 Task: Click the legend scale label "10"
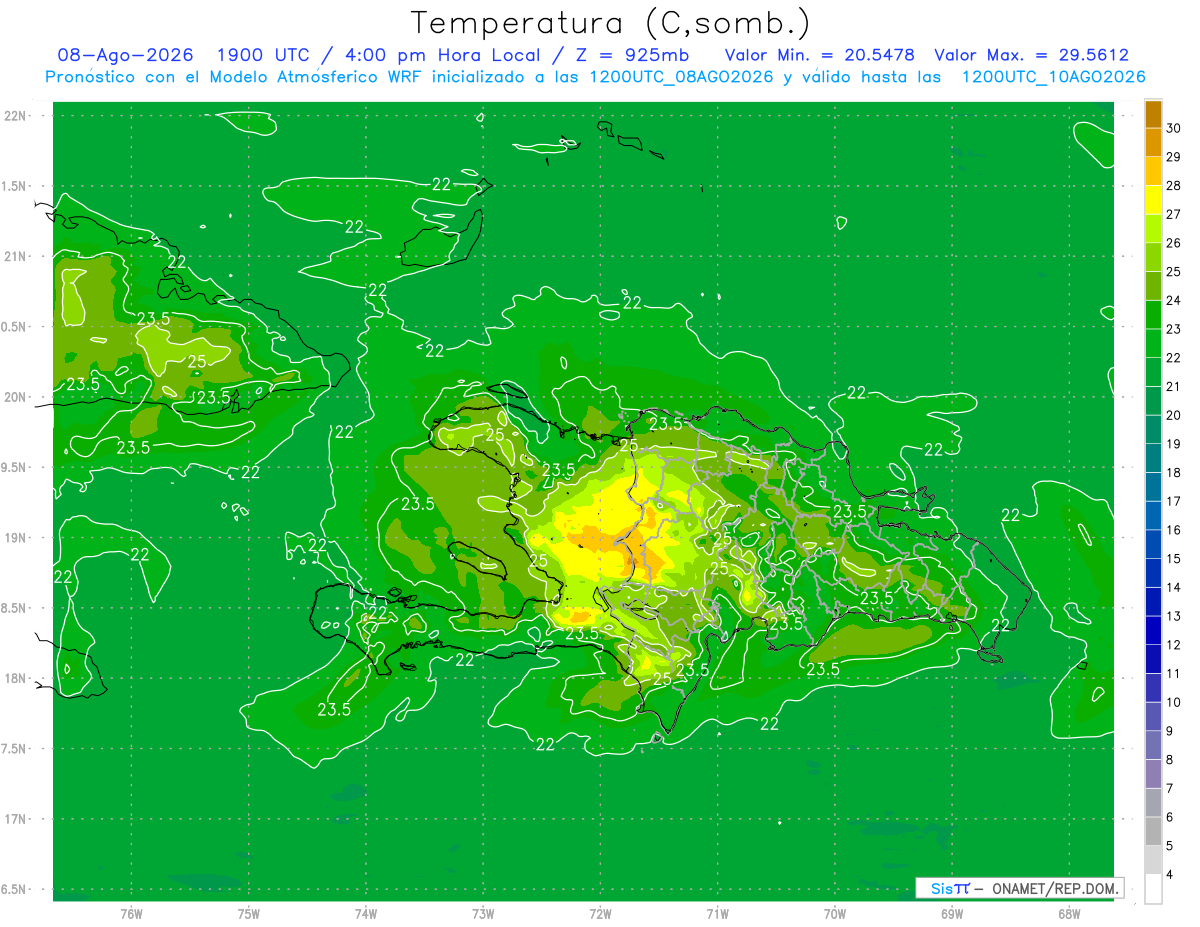[x=1173, y=702]
